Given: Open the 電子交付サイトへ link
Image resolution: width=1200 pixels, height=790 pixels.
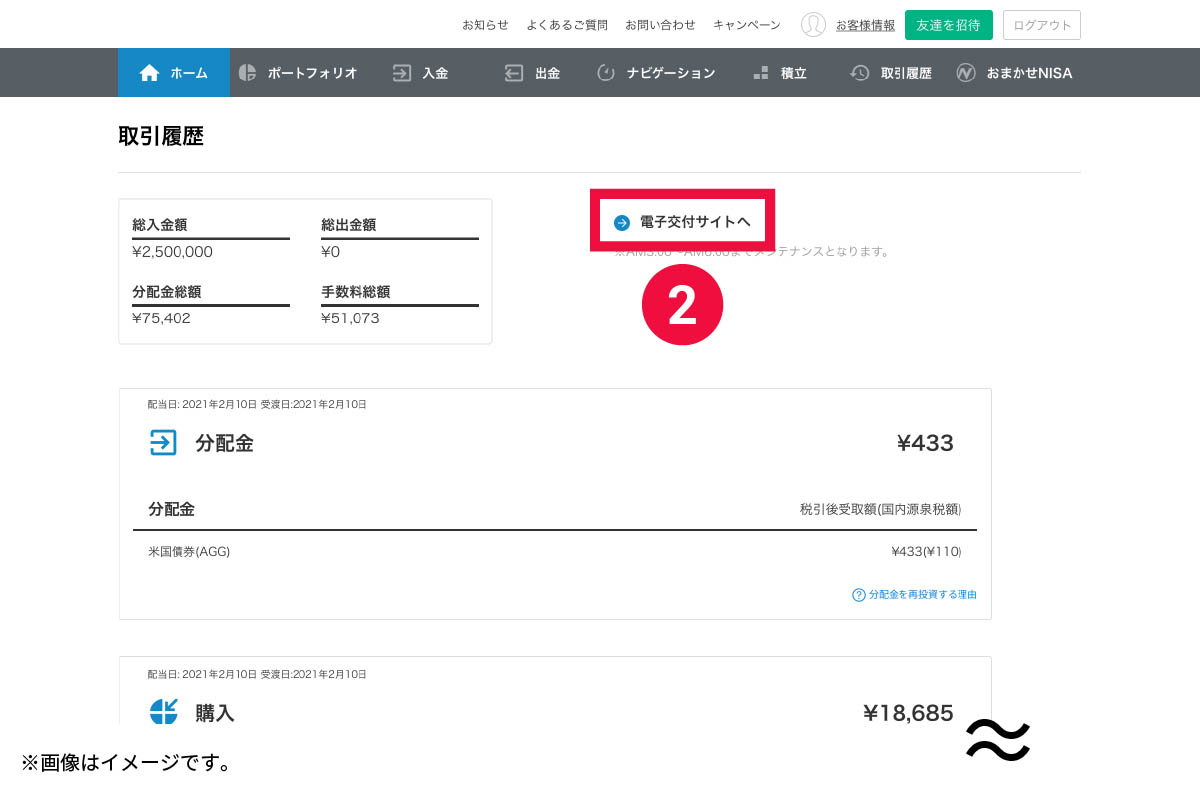Looking at the screenshot, I should [x=694, y=222].
